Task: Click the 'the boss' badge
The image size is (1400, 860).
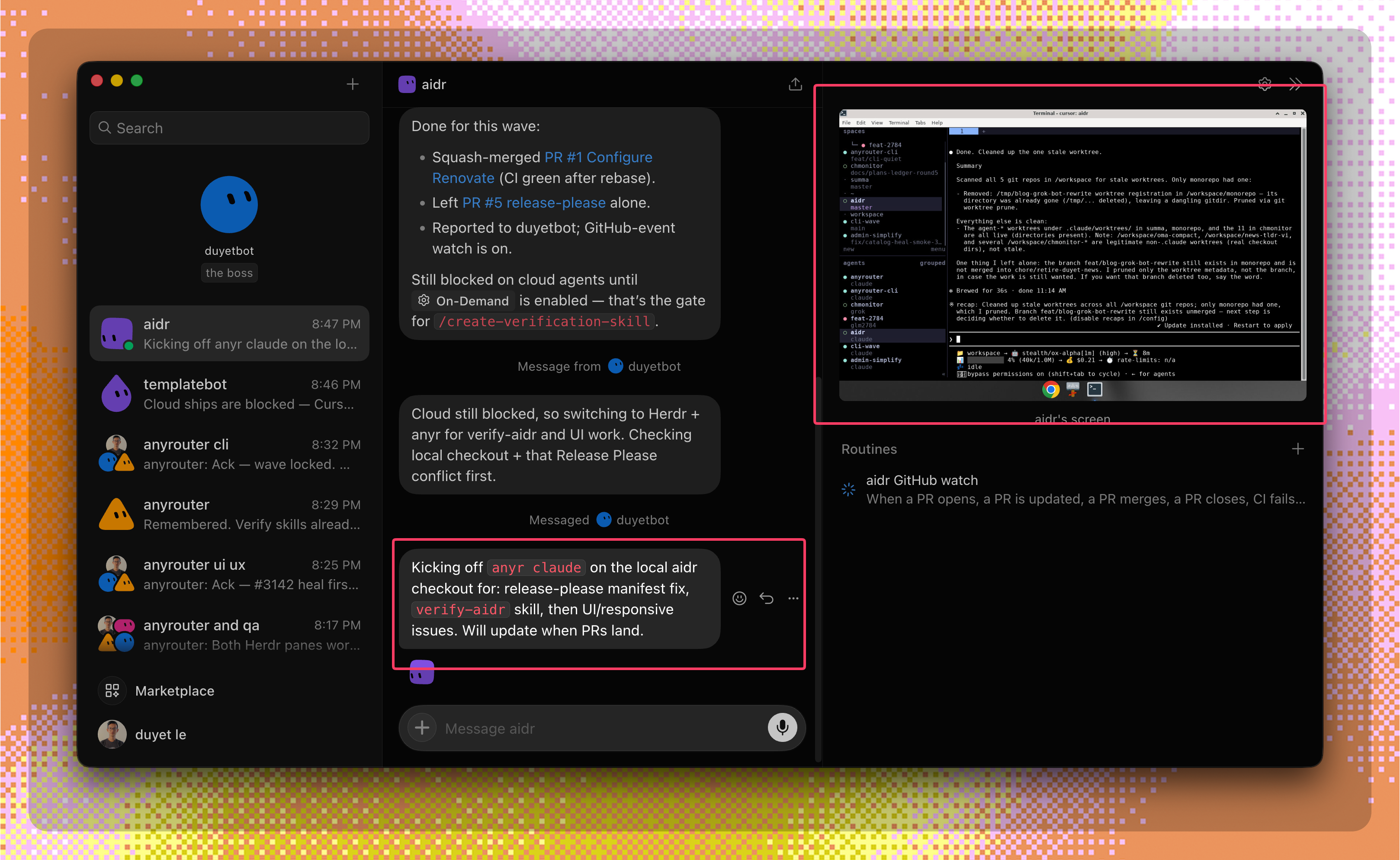Action: pos(229,273)
